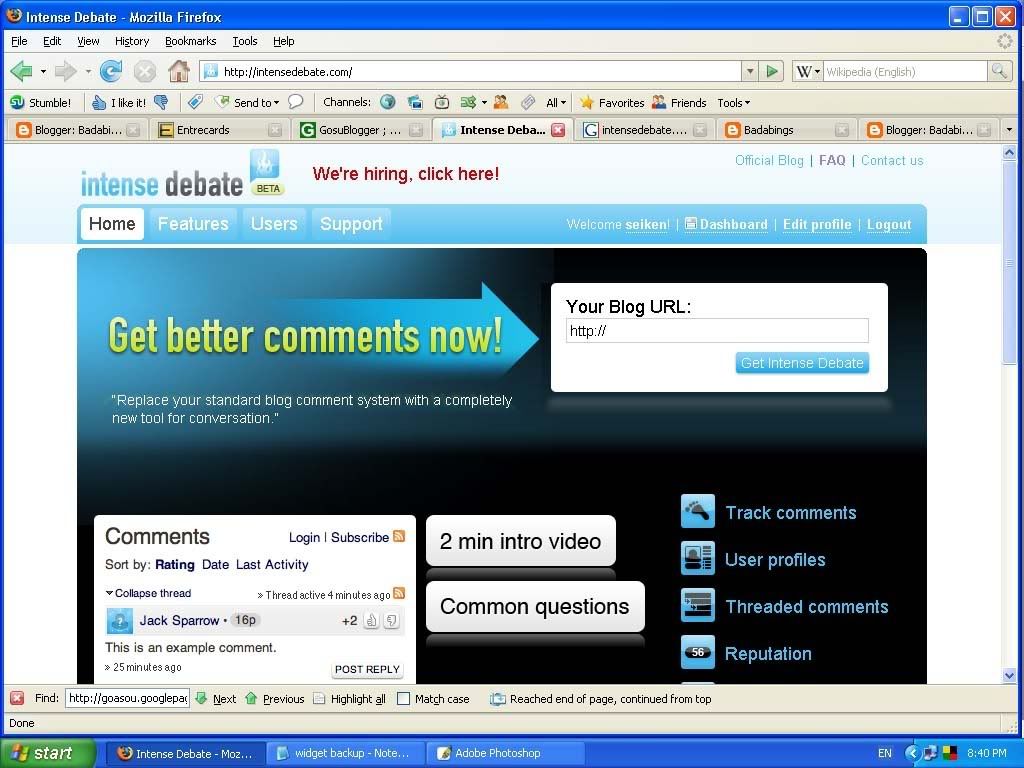Open the Home page icon
This screenshot has height=768, width=1024.
[178, 71]
